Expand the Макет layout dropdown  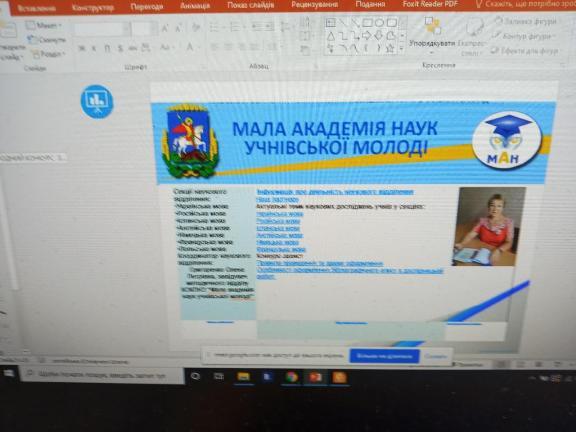pyautogui.click(x=44, y=25)
